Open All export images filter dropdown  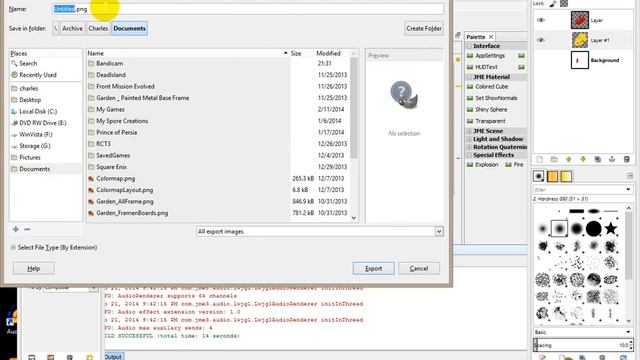(x=320, y=231)
